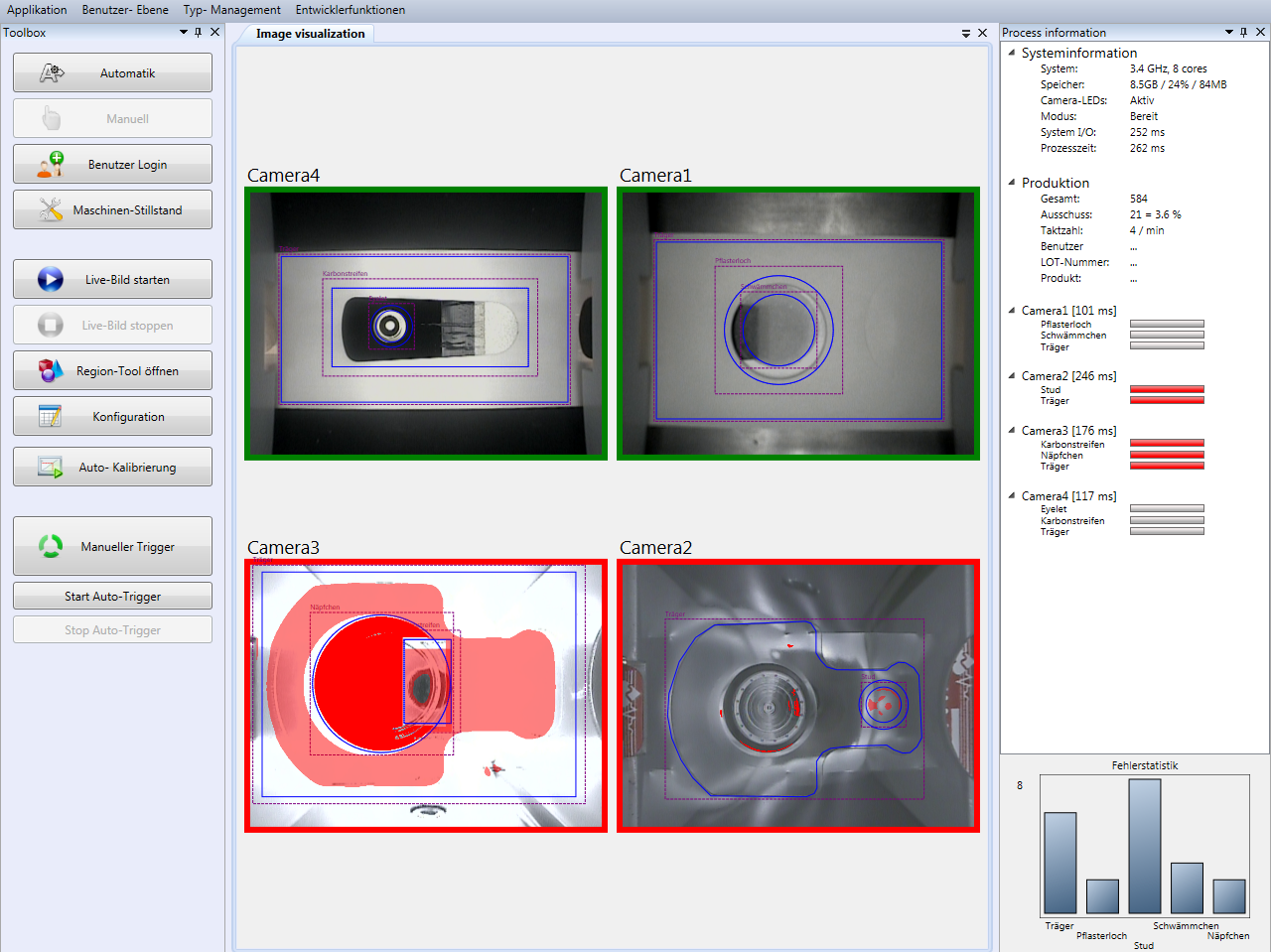Image resolution: width=1271 pixels, height=952 pixels.
Task: Close the Toolbox panel
Action: click(214, 32)
